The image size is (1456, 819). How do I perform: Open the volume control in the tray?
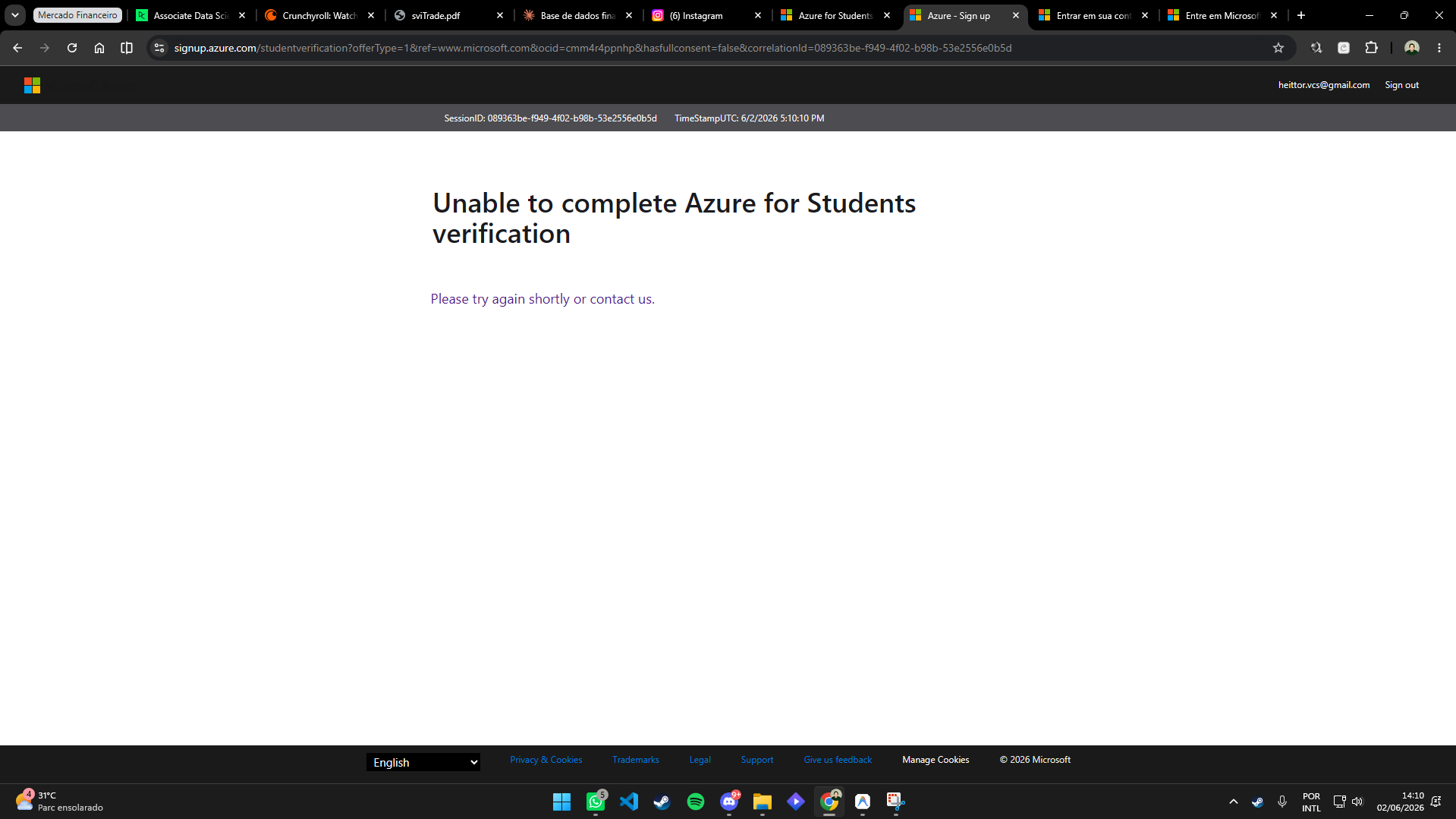tap(1357, 802)
